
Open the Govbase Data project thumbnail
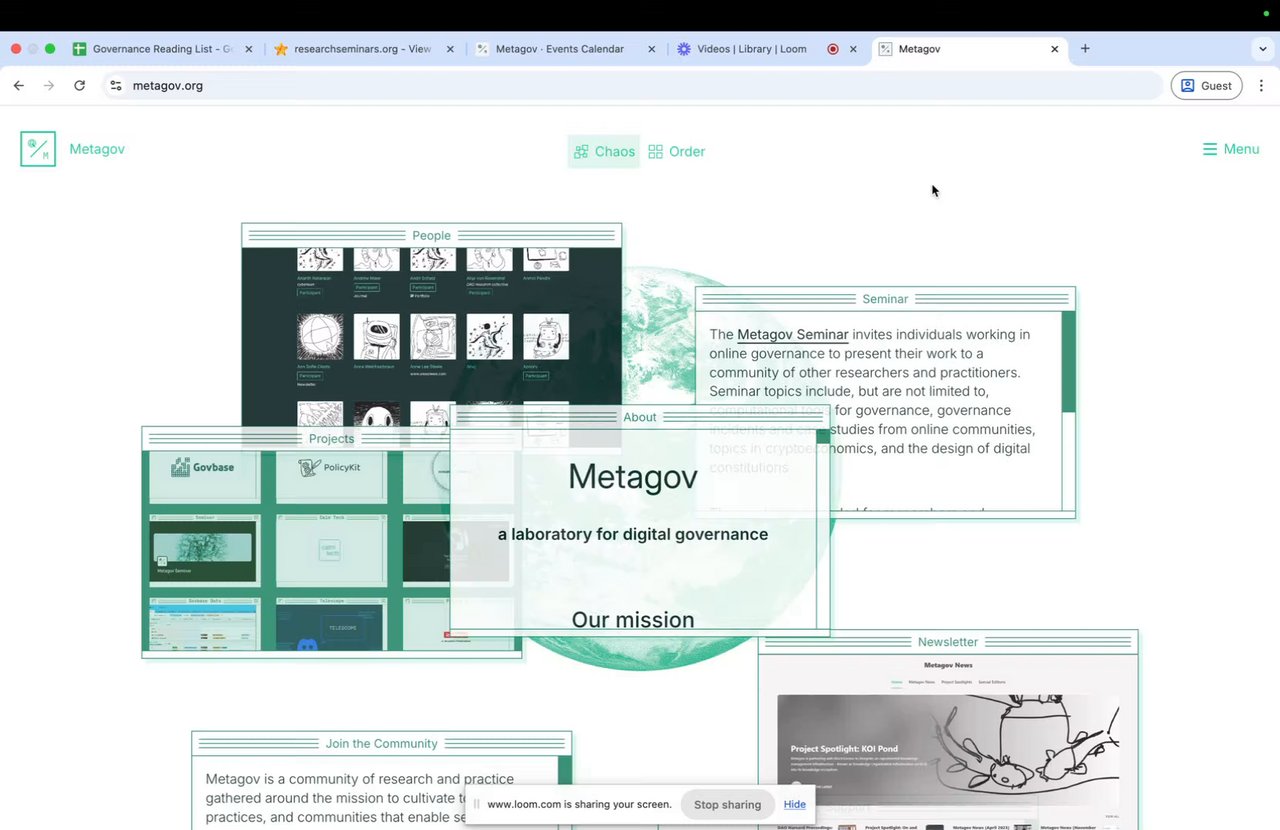pyautogui.click(x=204, y=624)
